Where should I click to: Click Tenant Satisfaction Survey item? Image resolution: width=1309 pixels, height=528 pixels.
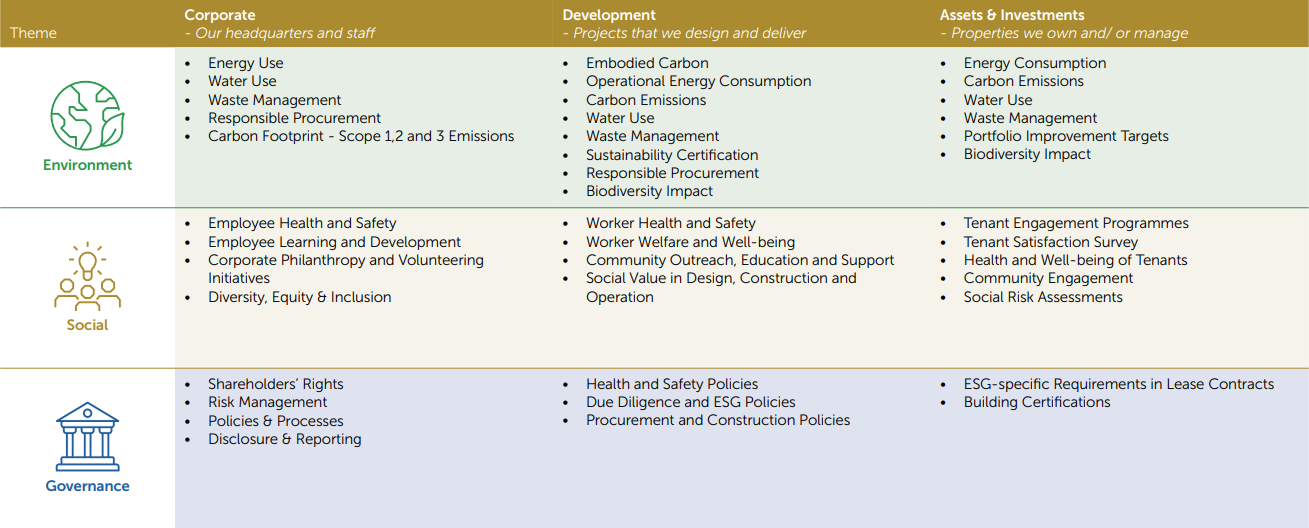pyautogui.click(x=1050, y=242)
